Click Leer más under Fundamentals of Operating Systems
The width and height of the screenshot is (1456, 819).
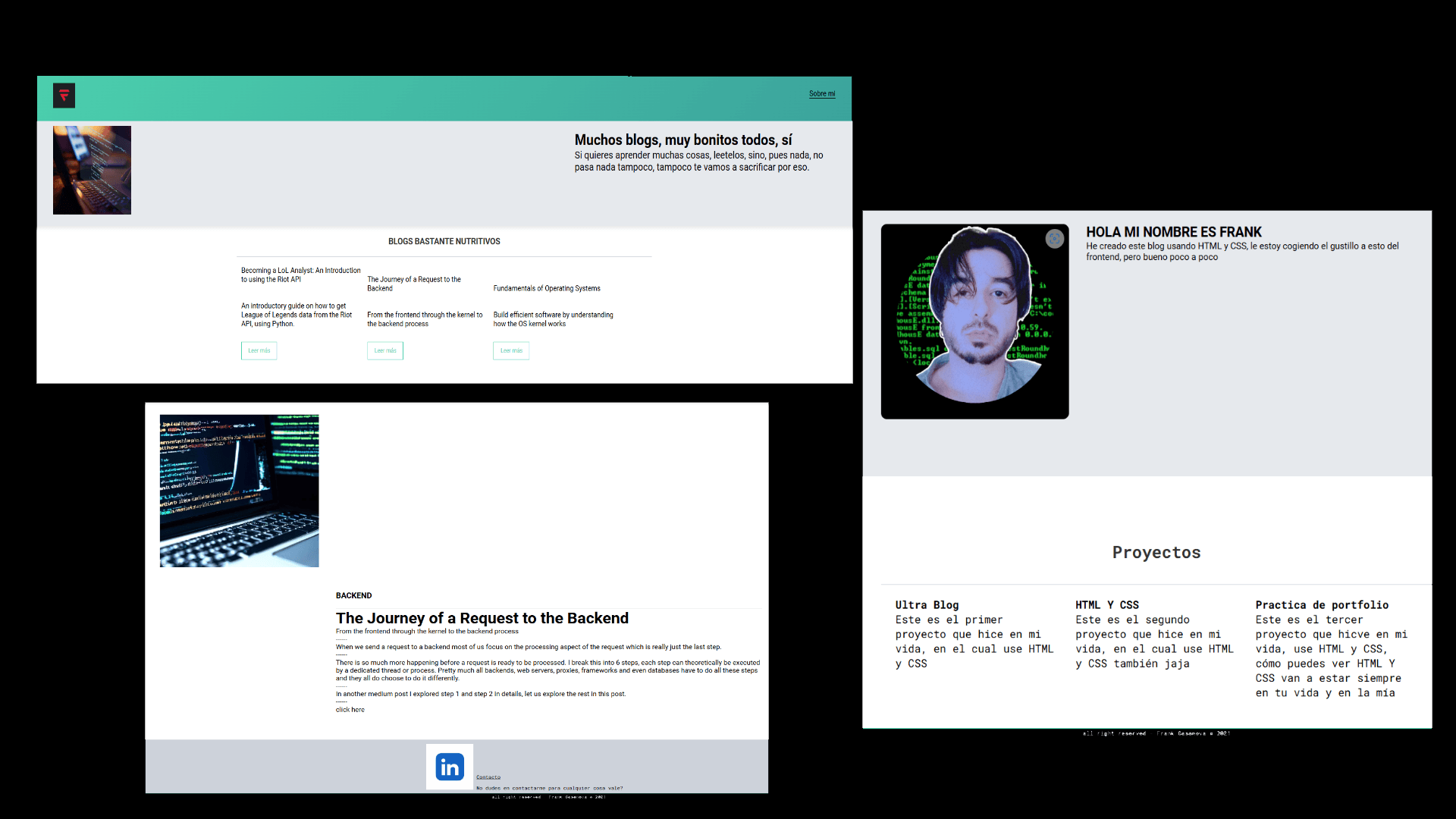[x=511, y=350]
